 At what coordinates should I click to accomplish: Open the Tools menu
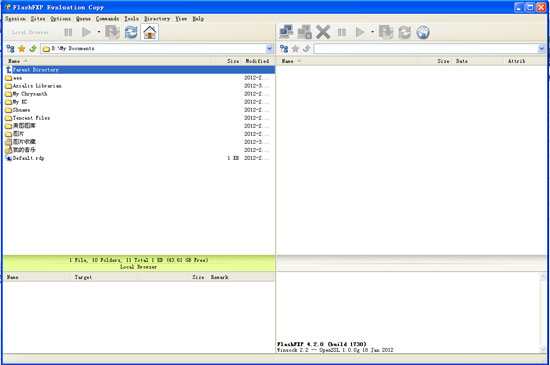click(132, 19)
